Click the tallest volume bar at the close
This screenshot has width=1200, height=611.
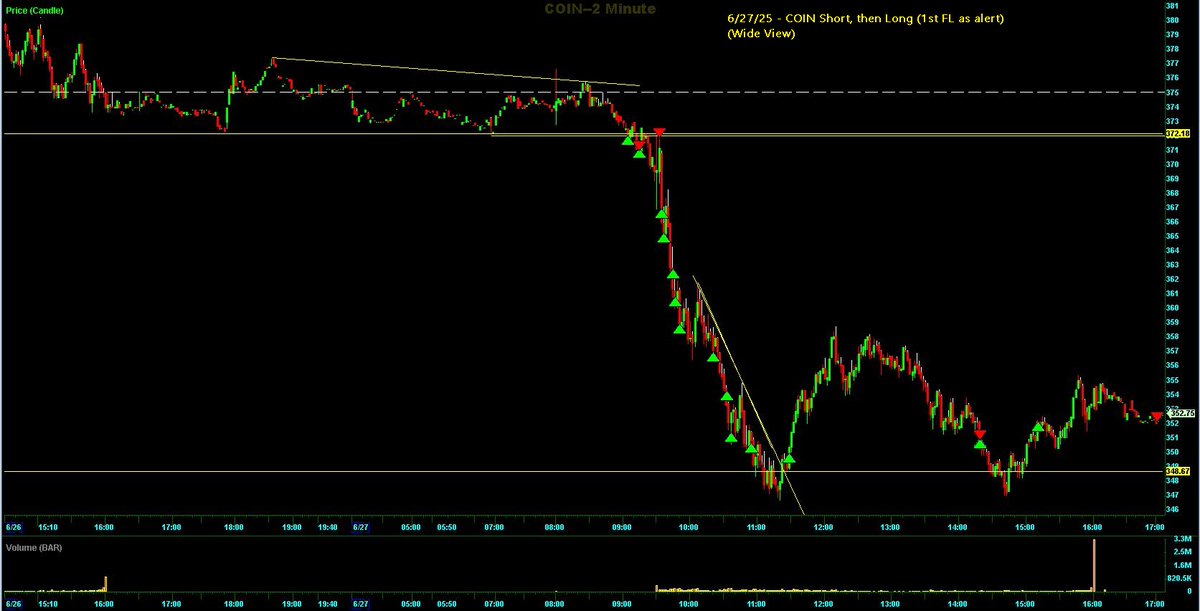pos(1094,566)
